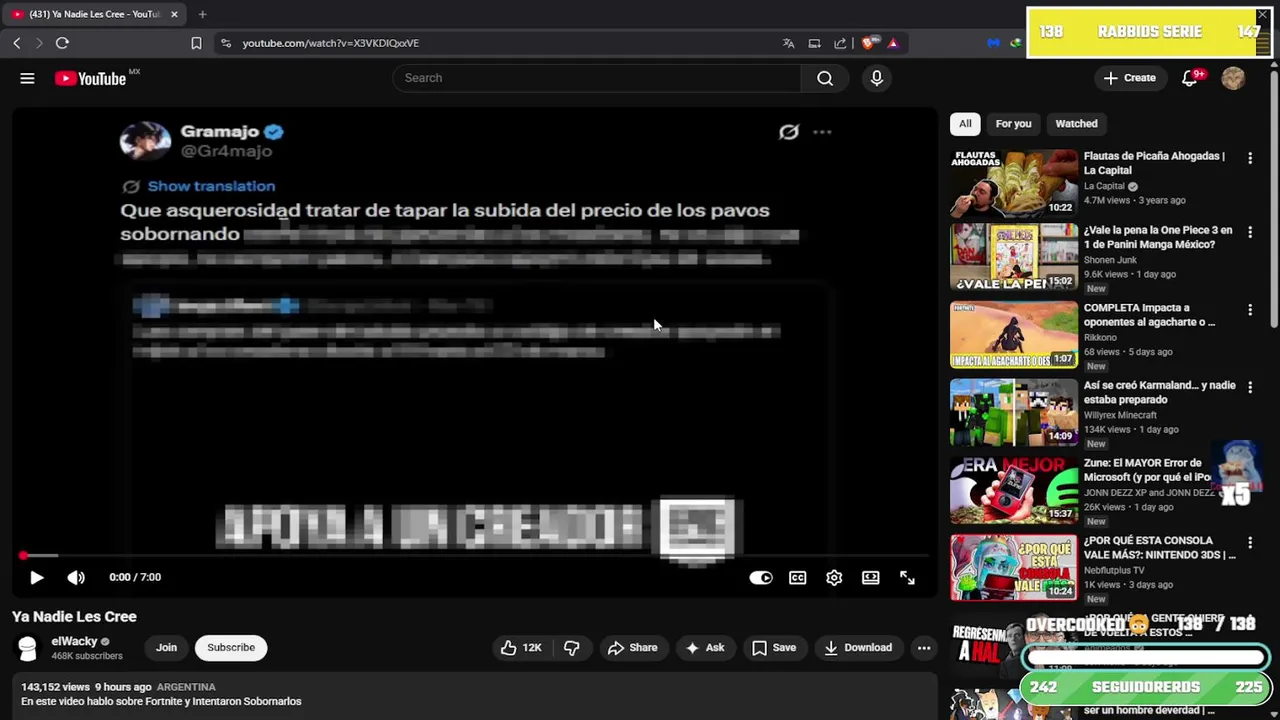Click the Create button
Image resolution: width=1280 pixels, height=720 pixels.
point(1130,78)
